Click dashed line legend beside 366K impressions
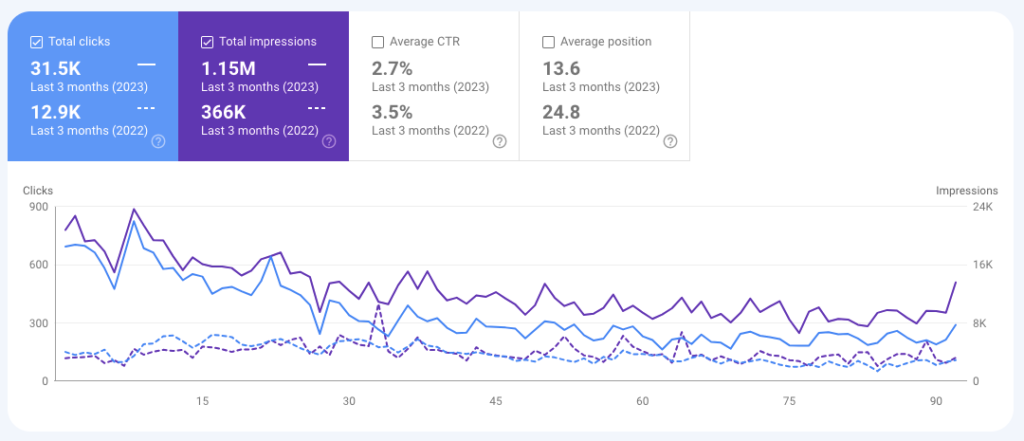Viewport: 1024px width, 441px height. click(x=318, y=107)
